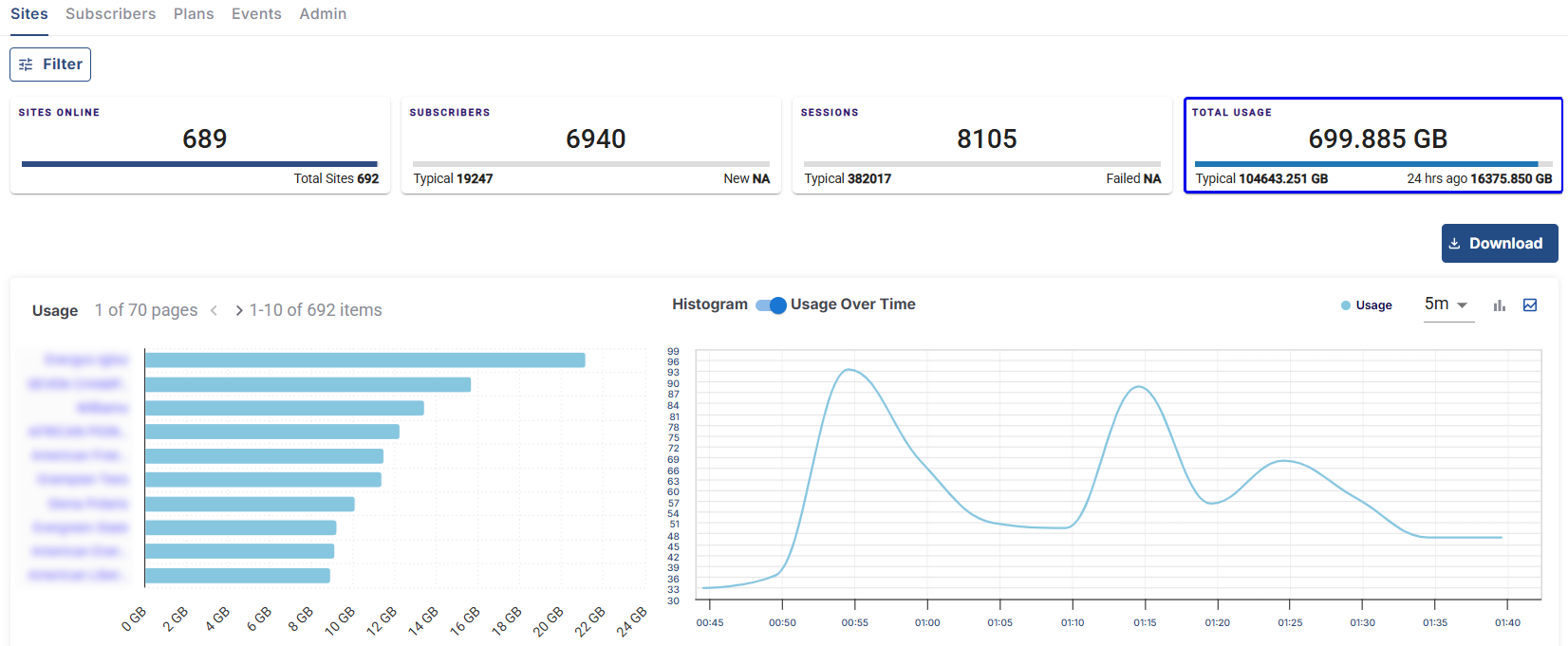Go to next usage page arrow
Image resolution: width=1568 pixels, height=646 pixels.
click(238, 310)
